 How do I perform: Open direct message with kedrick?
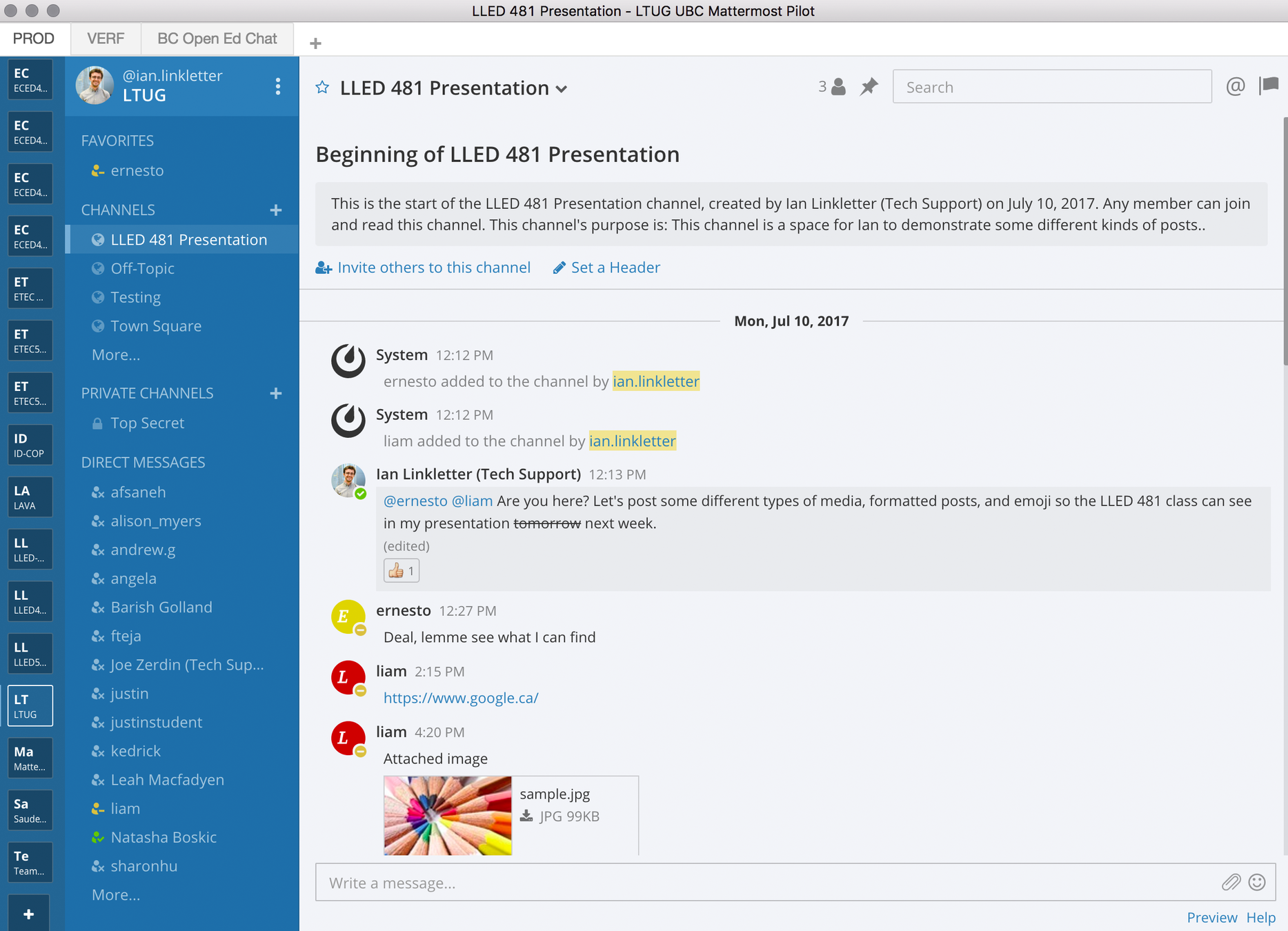click(135, 751)
